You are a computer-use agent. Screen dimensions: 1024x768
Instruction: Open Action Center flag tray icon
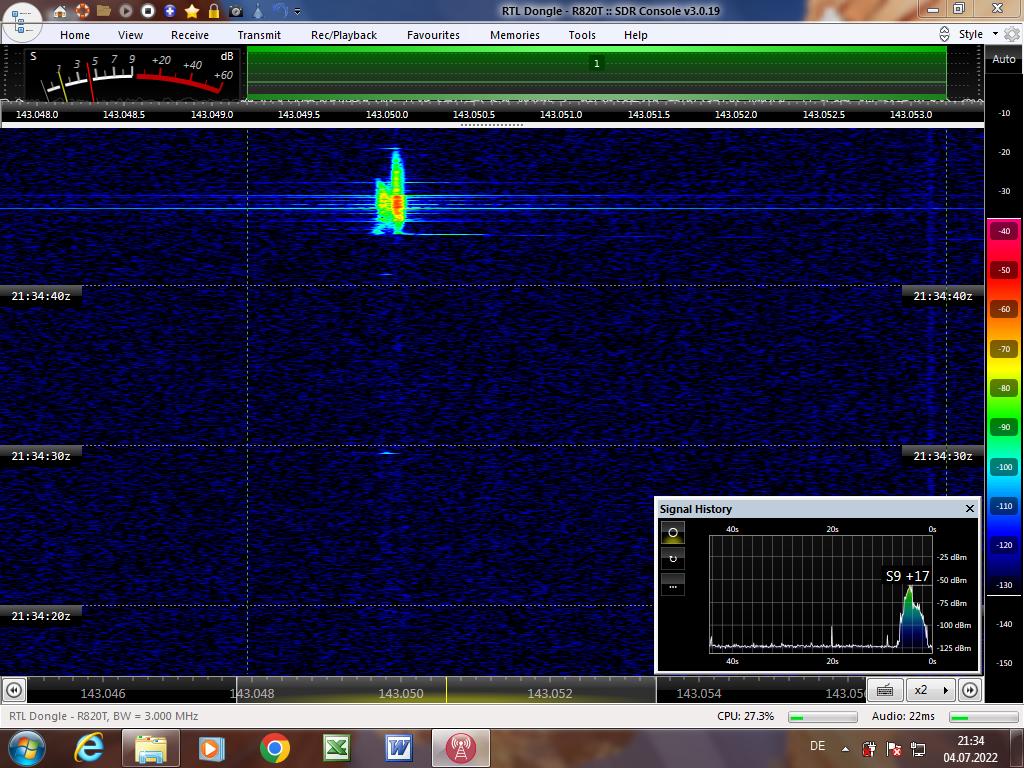(x=893, y=748)
